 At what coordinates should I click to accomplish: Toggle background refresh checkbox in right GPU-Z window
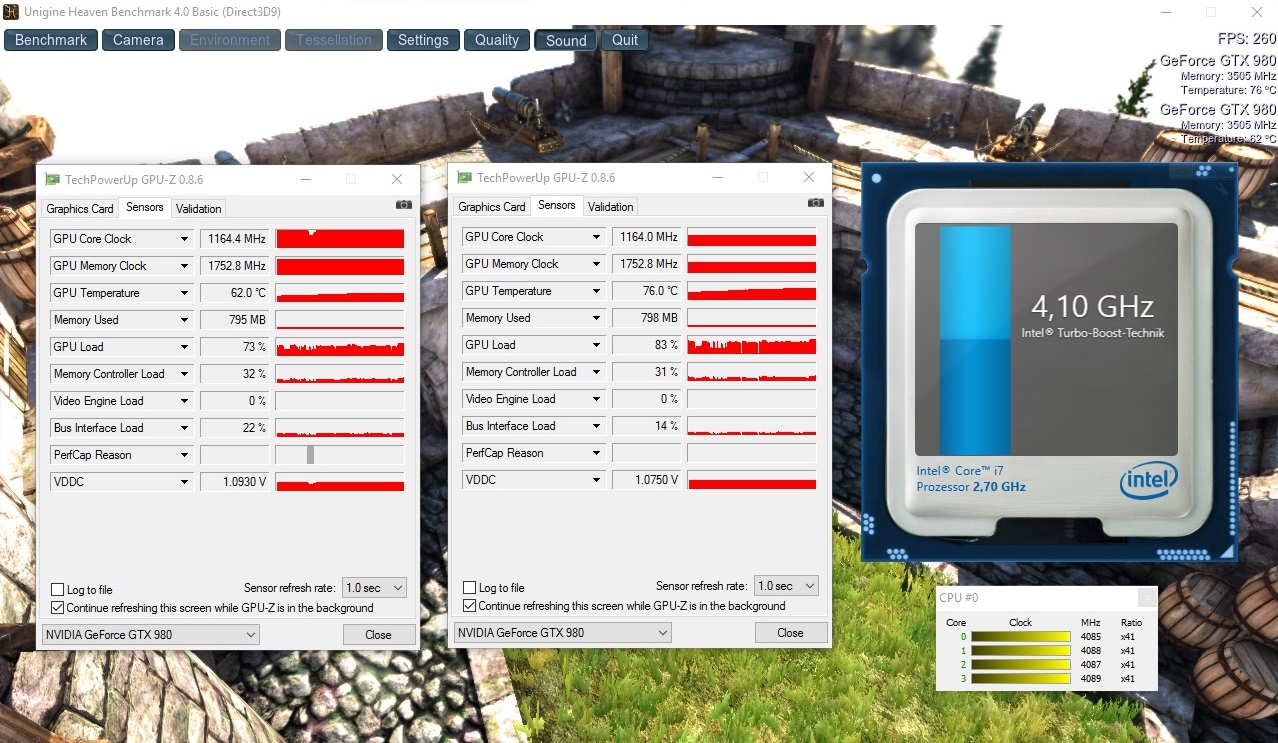coord(469,605)
